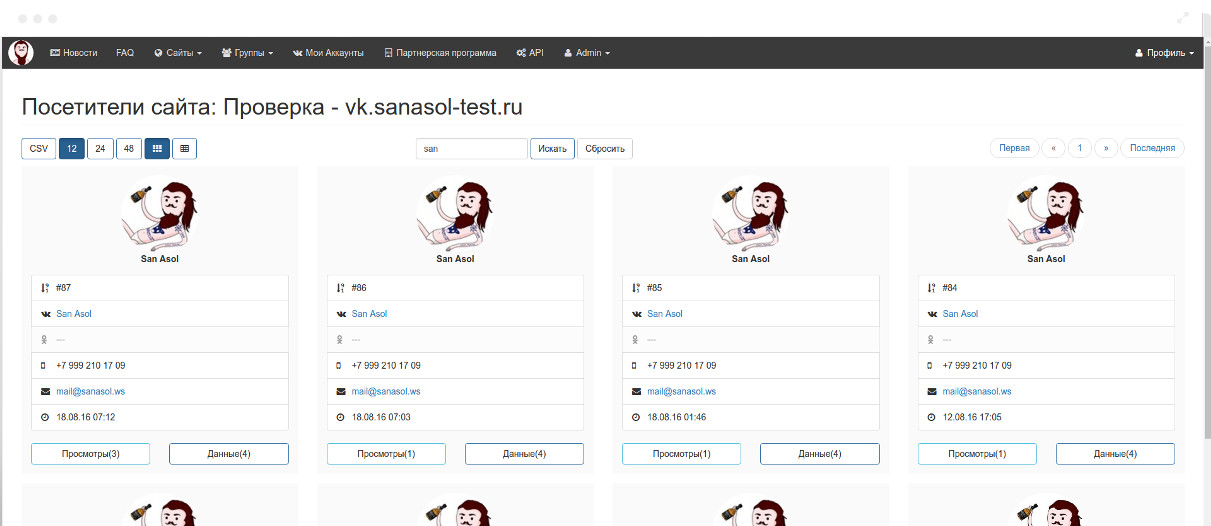Open Просмотры(1) on card #84
The height and width of the screenshot is (526, 1211).
[977, 454]
